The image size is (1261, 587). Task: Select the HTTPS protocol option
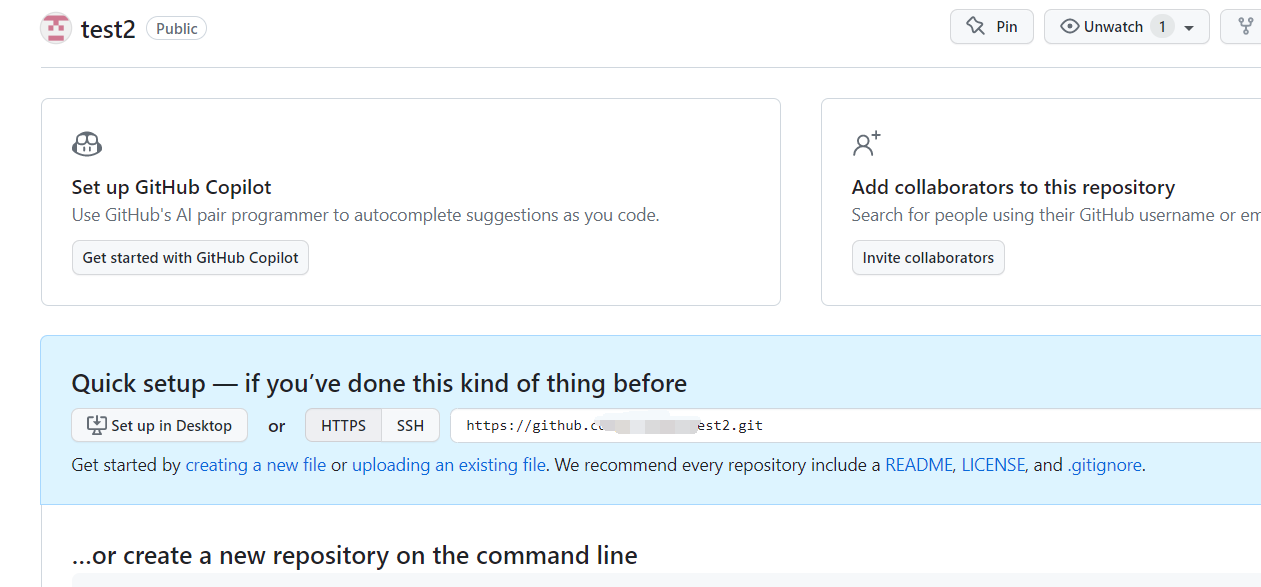pos(343,425)
